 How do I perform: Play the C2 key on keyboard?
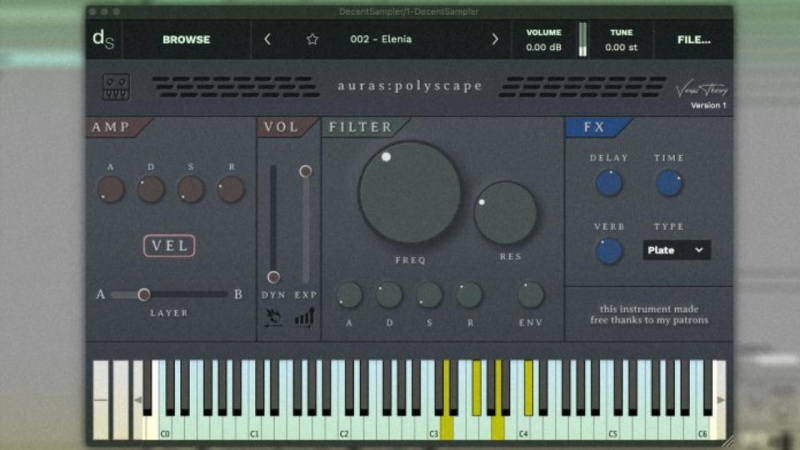[345, 427]
